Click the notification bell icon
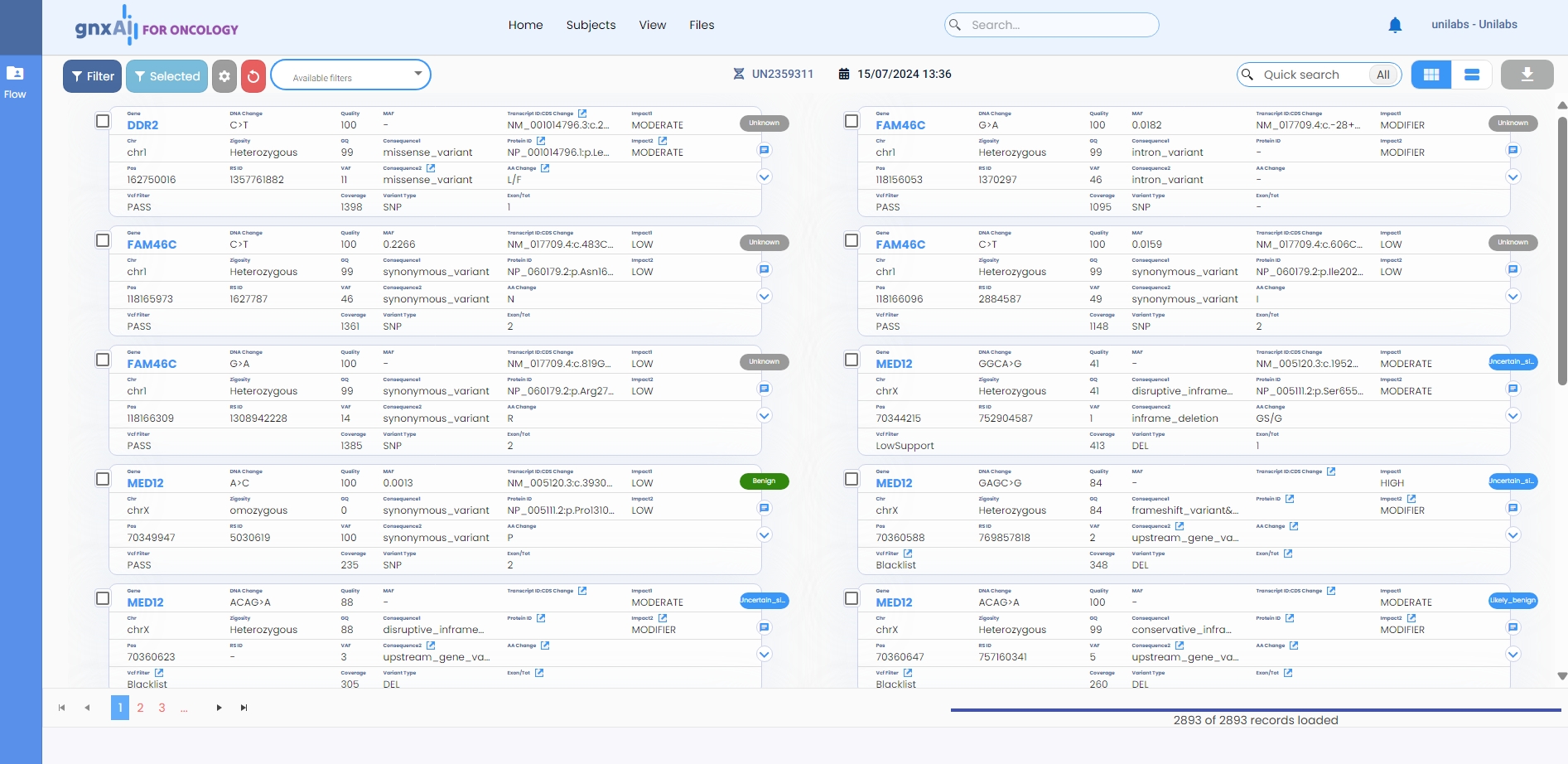The image size is (1568, 764). point(1395,25)
